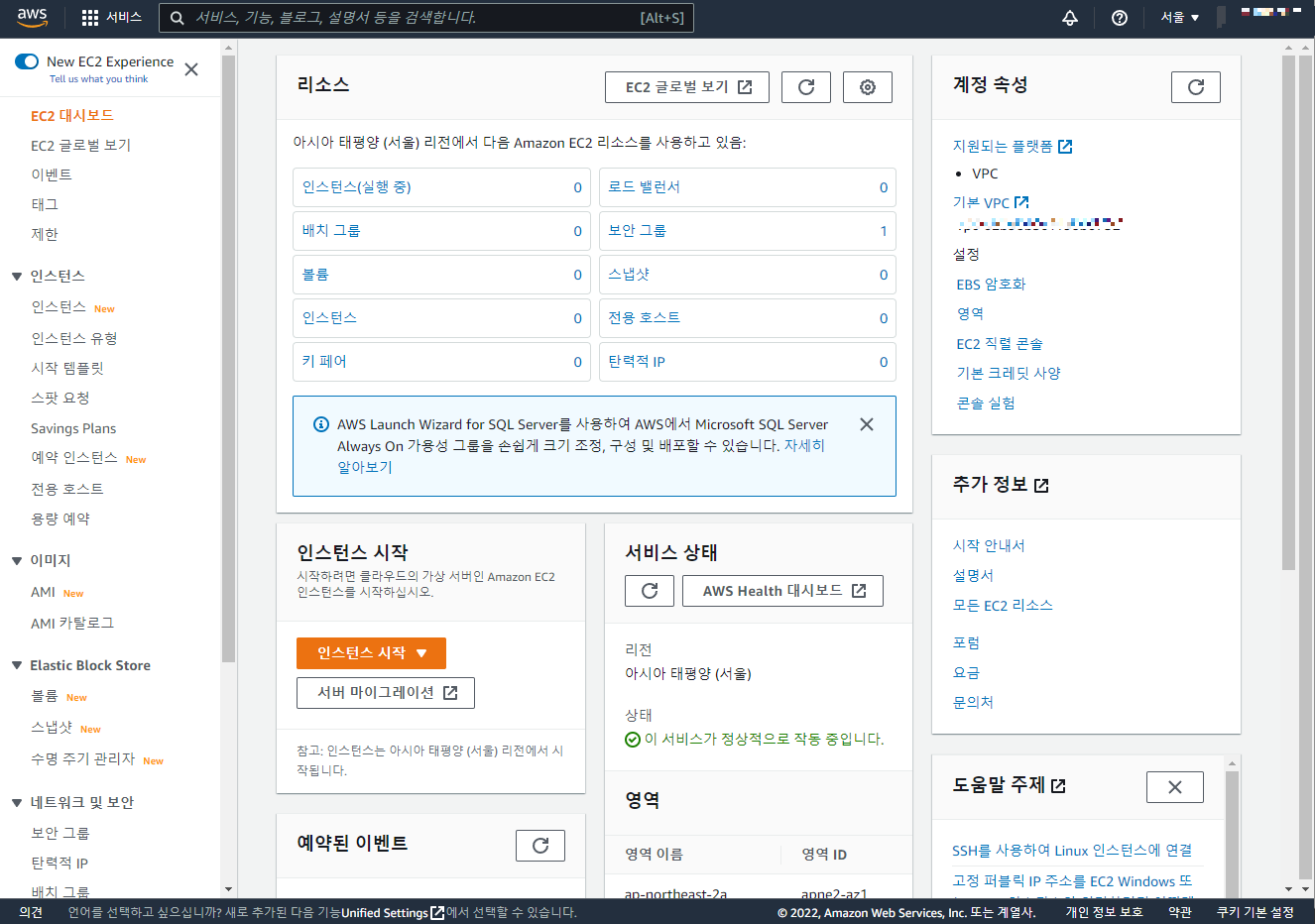This screenshot has width=1315, height=924.
Task: Collapse the 이미지 sidebar section
Action: click(17, 561)
